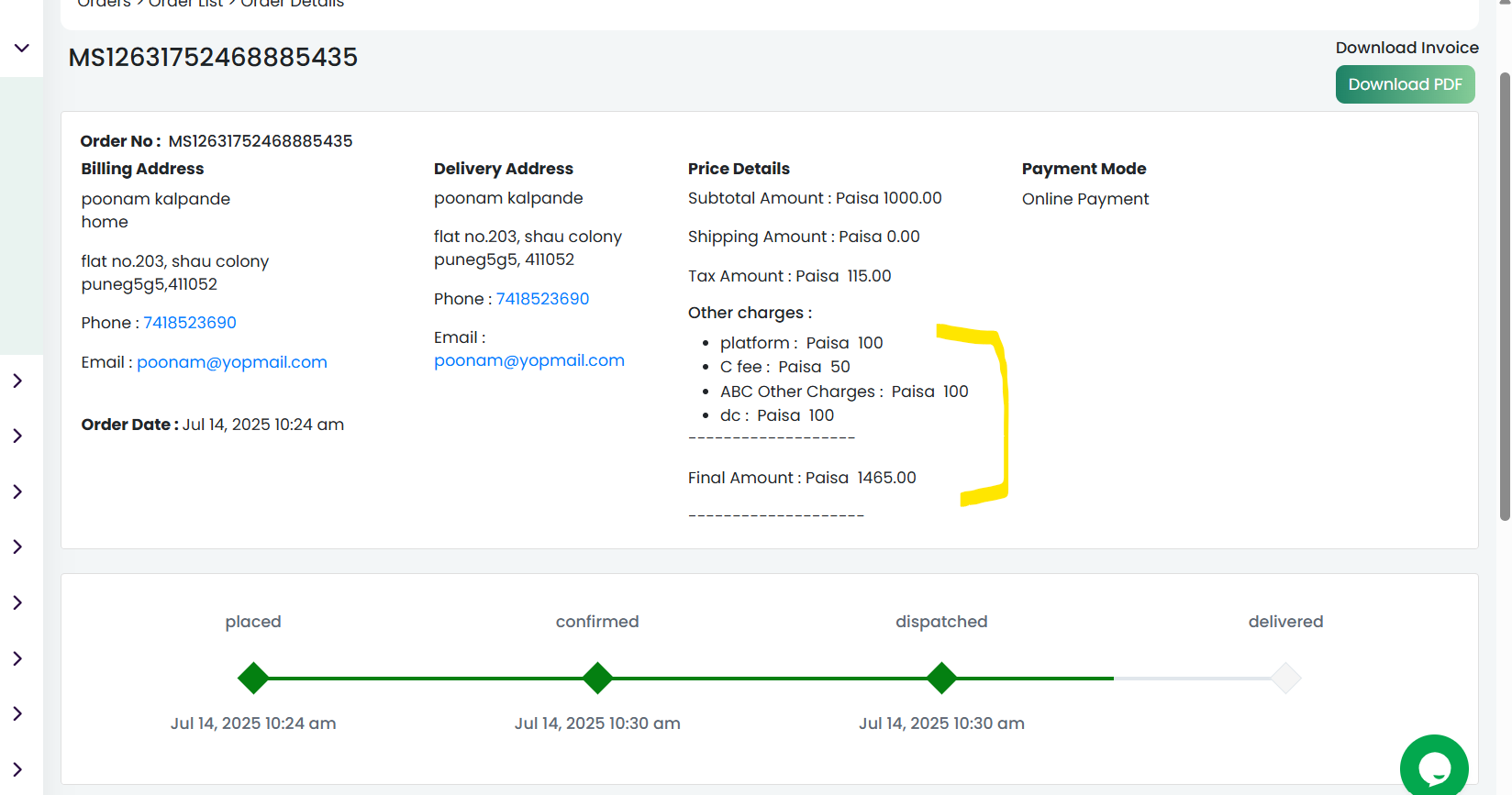The height and width of the screenshot is (795, 1512).
Task: Click the delivery phone number 7418523690
Action: [542, 299]
